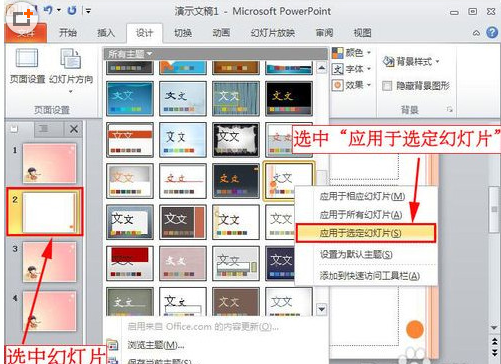Pick the solid brown theme thumbnail
Image resolution: width=501 pixels, height=364 pixels.
tap(236, 302)
